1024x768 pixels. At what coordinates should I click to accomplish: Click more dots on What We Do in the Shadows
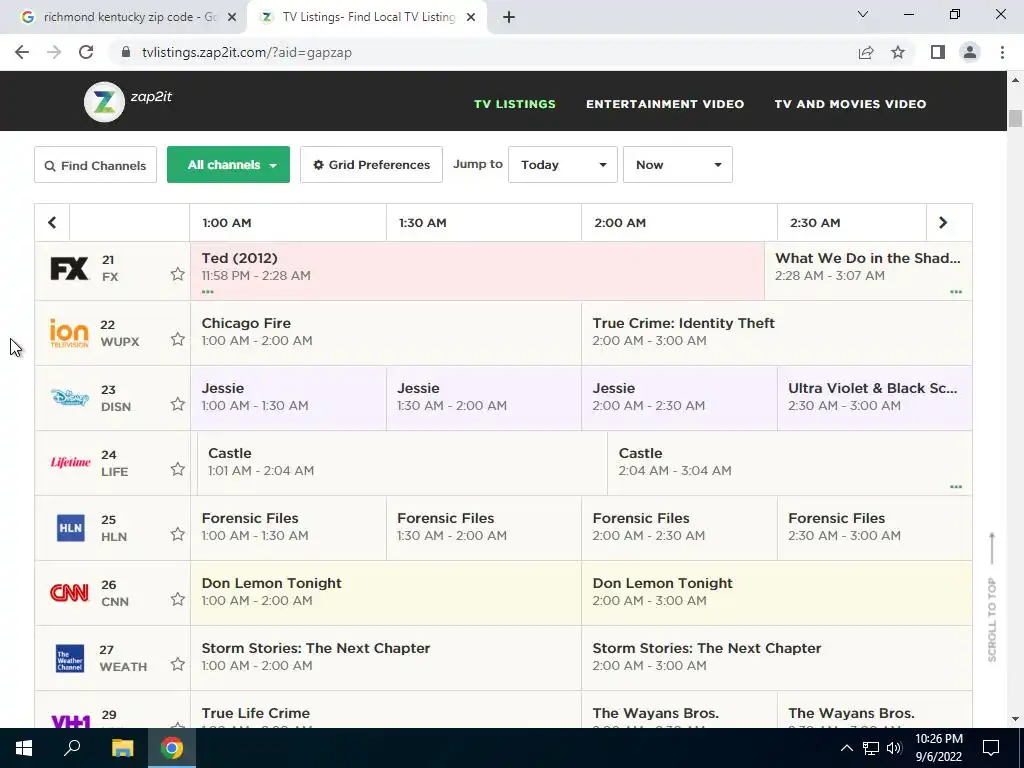[956, 292]
